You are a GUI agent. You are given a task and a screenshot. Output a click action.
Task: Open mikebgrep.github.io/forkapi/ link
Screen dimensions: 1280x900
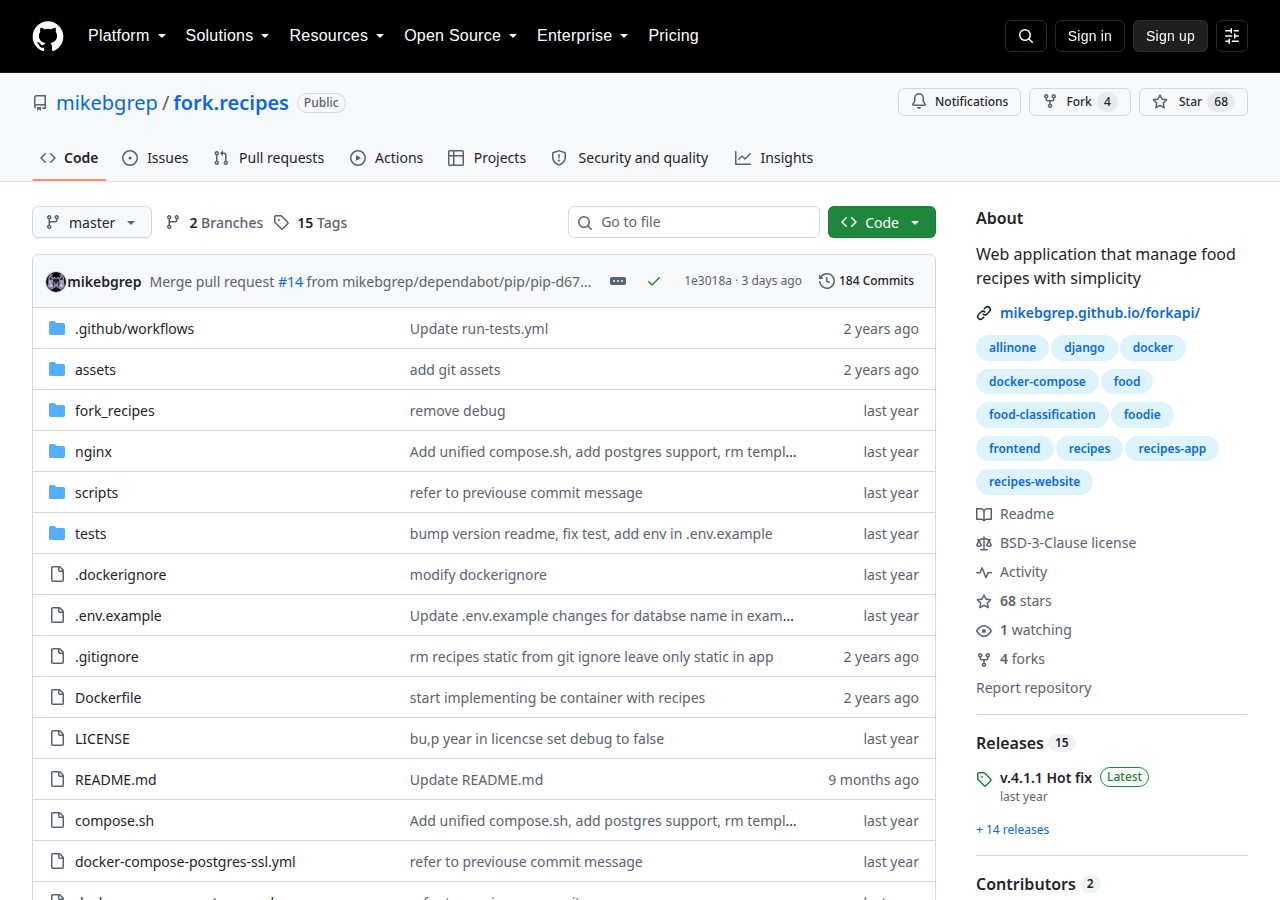[x=1100, y=313]
